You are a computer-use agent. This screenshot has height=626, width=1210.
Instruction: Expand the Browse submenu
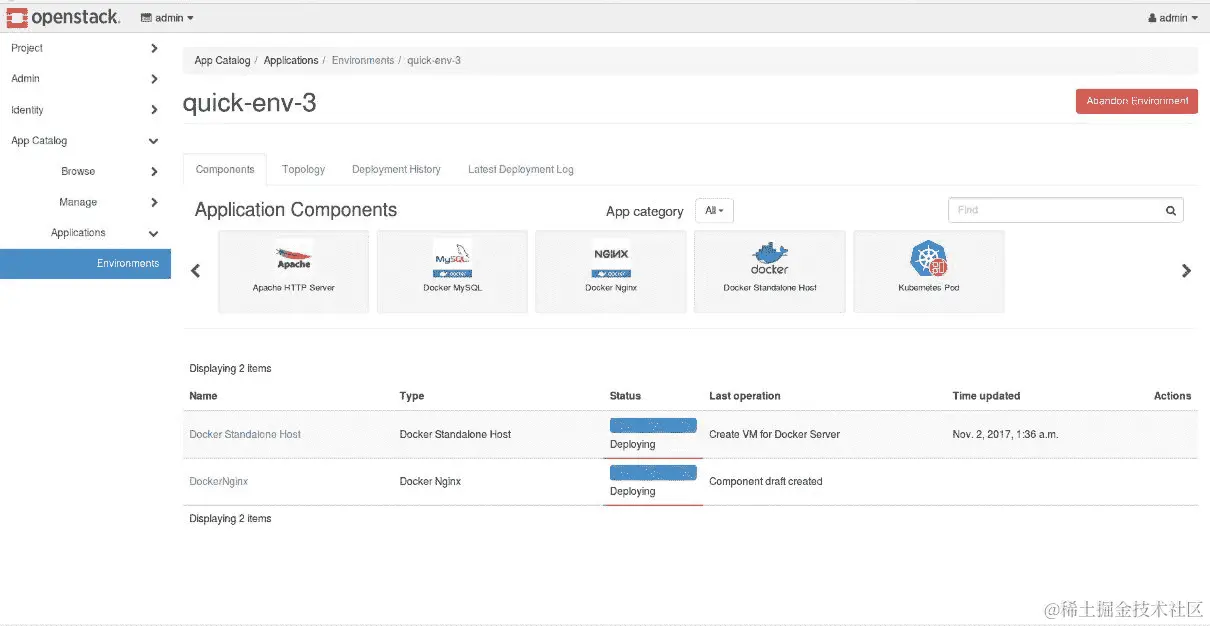85,171
